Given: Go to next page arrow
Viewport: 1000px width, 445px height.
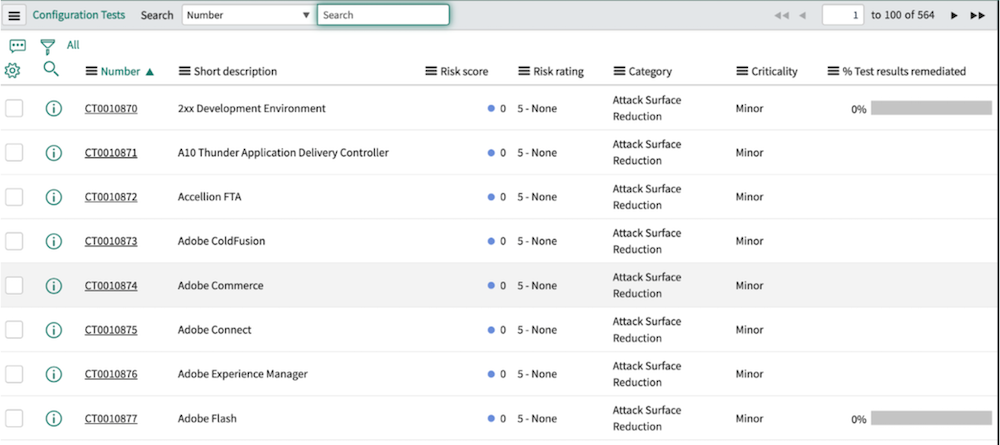Looking at the screenshot, I should pos(954,16).
